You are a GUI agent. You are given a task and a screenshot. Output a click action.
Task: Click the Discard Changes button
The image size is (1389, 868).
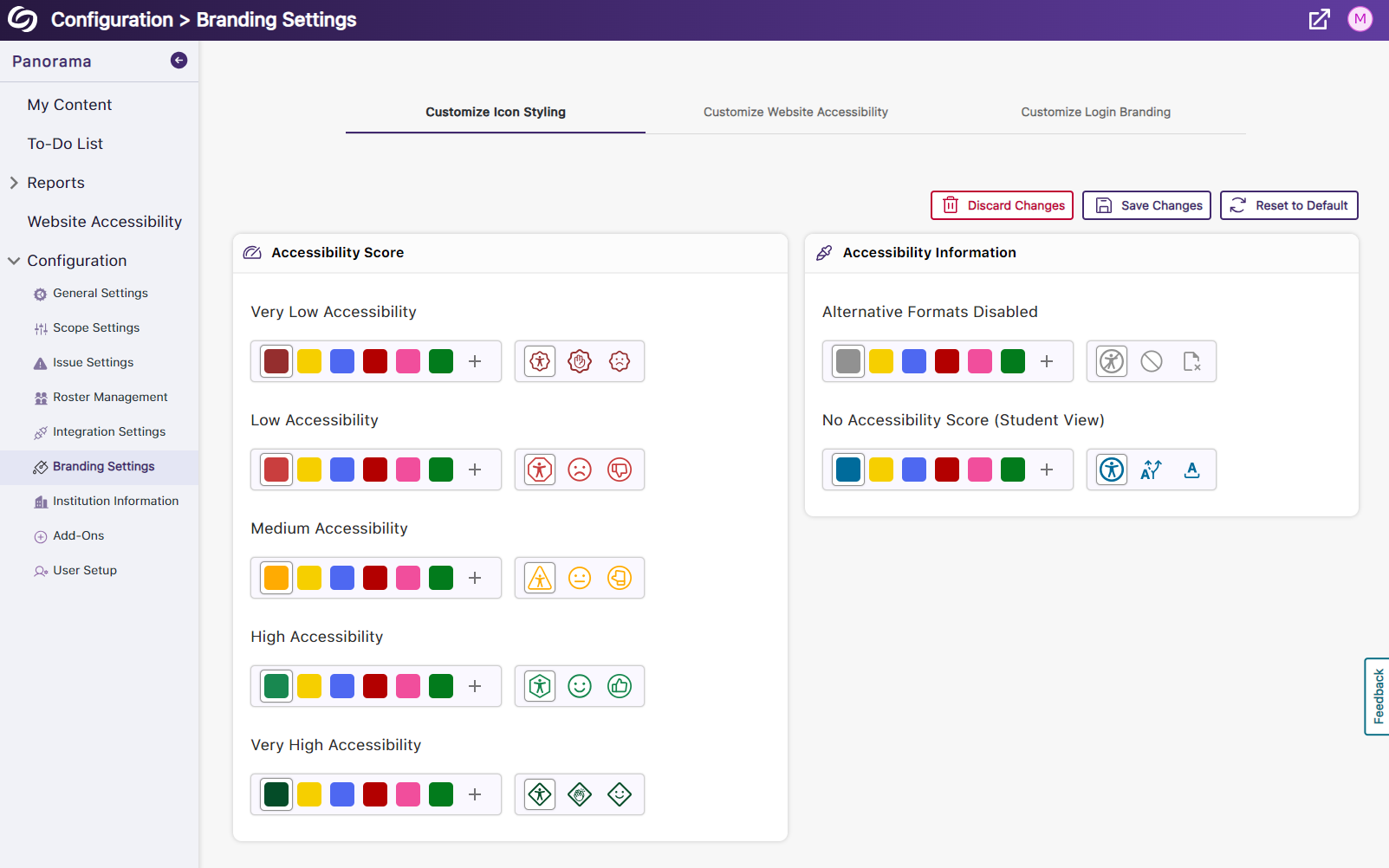coord(1002,205)
